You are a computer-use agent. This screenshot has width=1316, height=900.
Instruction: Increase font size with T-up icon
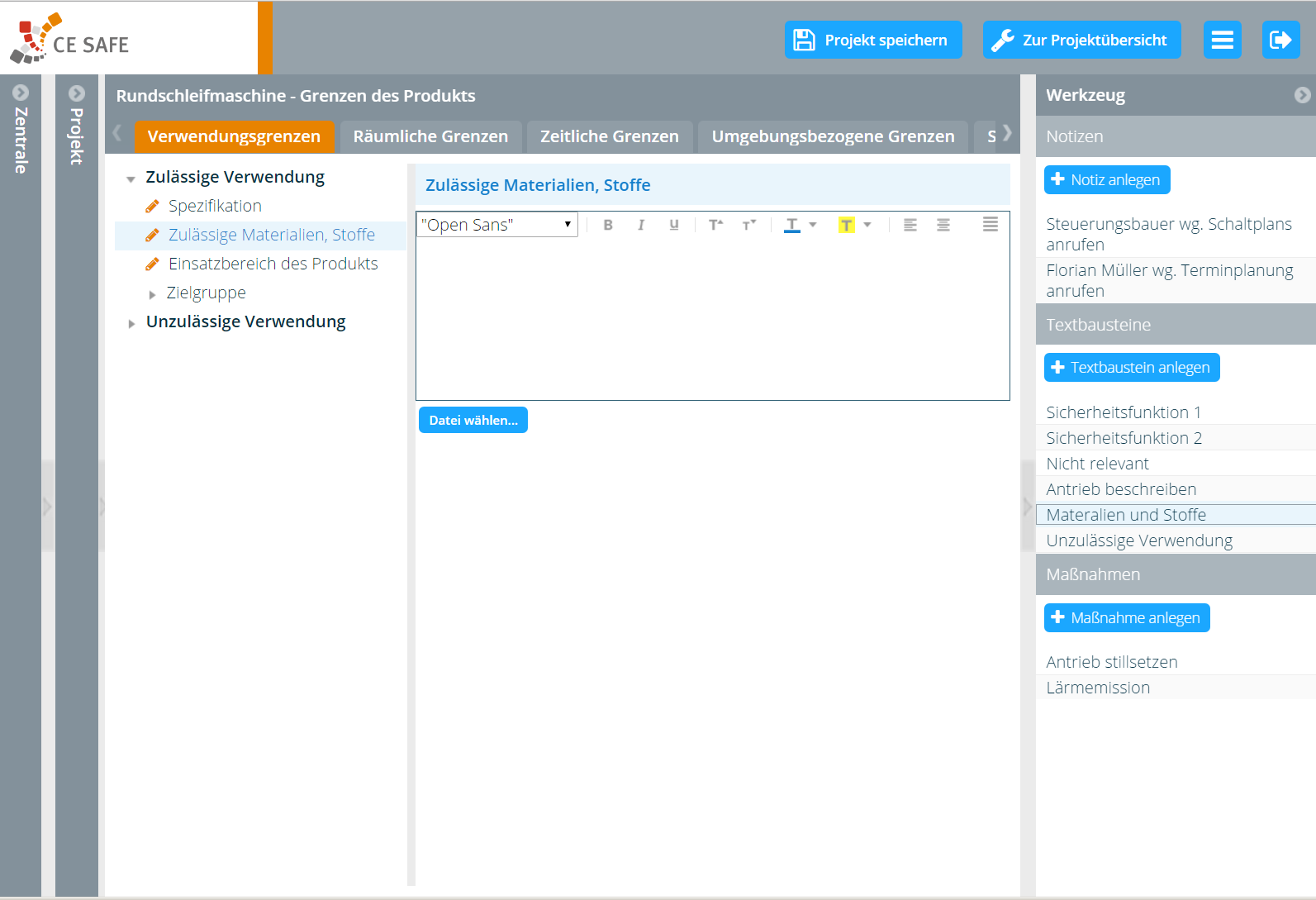click(715, 225)
